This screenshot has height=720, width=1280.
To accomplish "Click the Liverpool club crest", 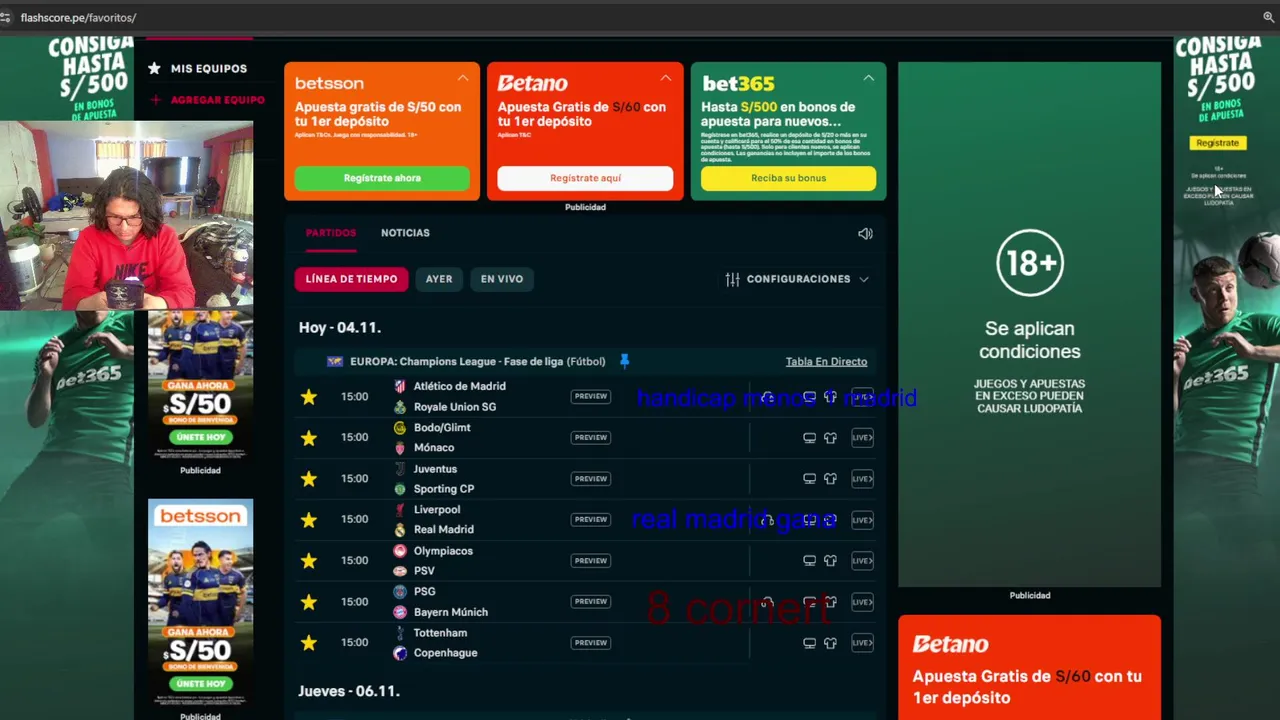I will pos(400,510).
